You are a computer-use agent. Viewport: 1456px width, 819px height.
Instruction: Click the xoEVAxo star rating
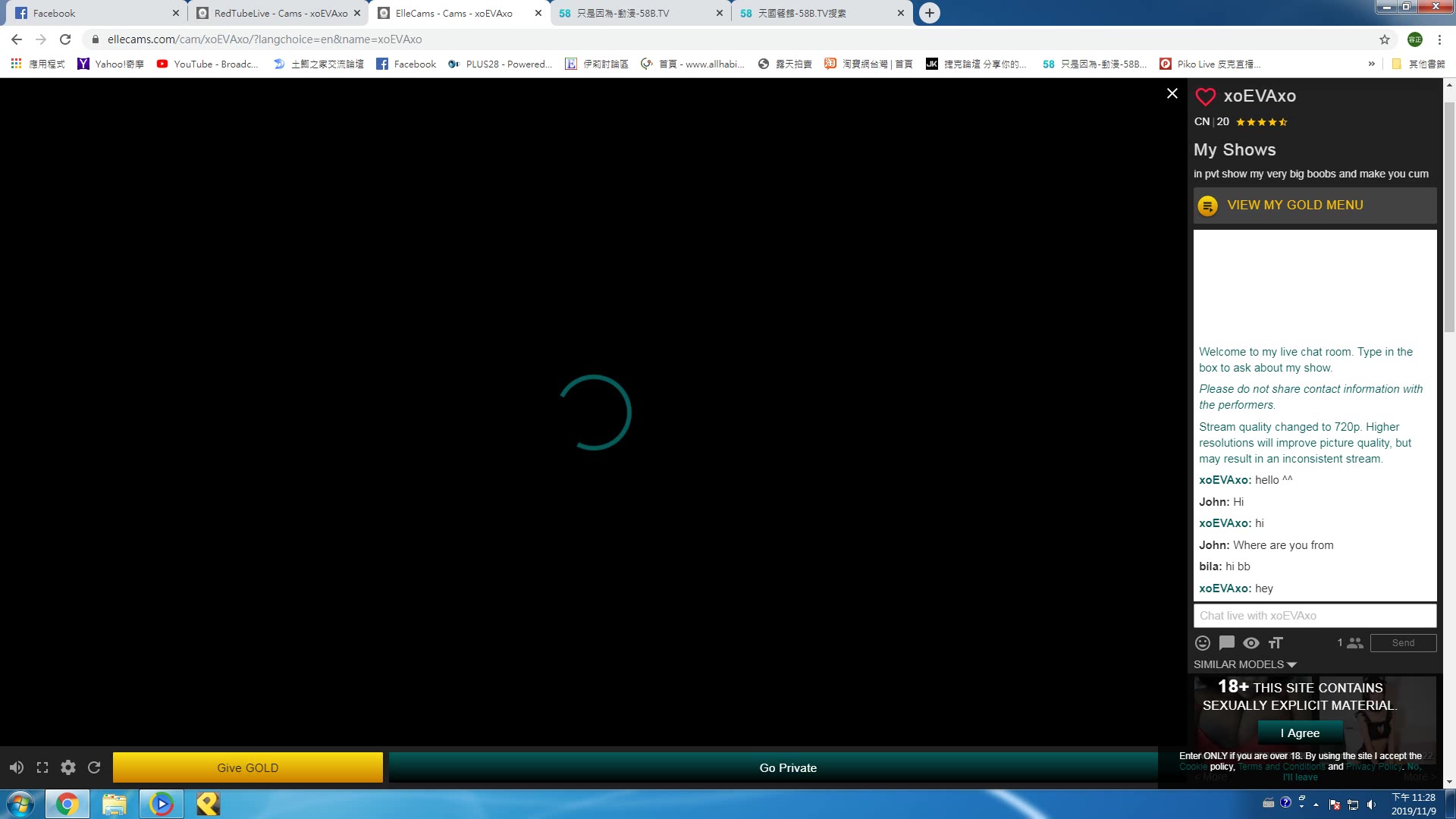pos(1261,122)
